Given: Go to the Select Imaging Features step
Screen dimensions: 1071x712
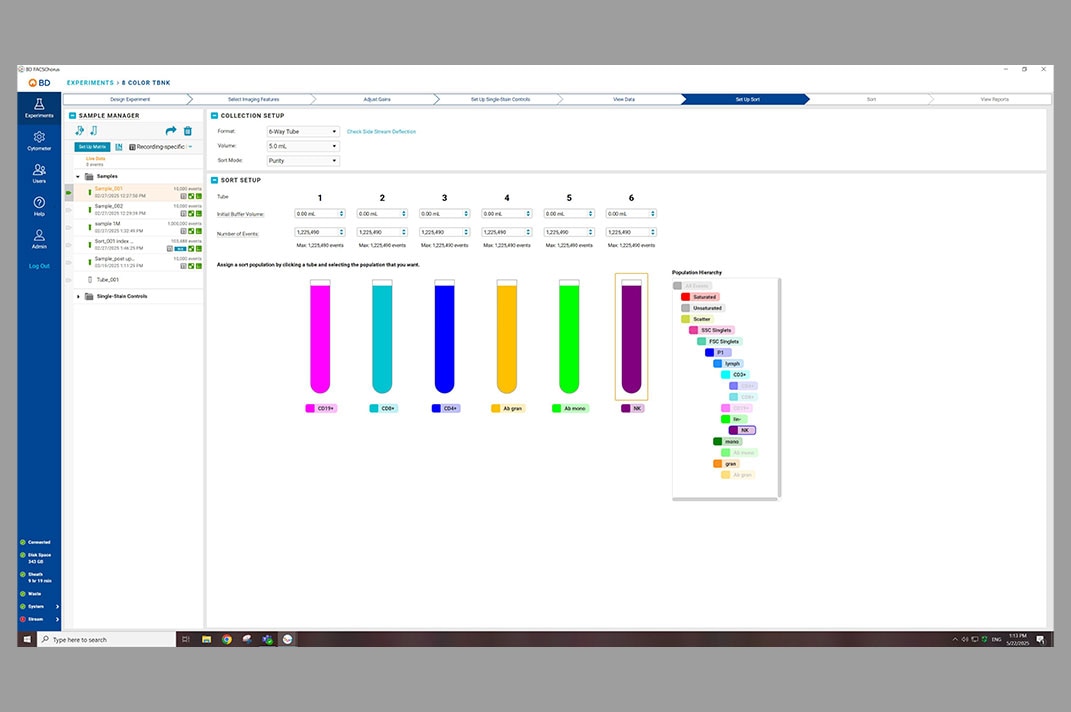Looking at the screenshot, I should click(253, 99).
